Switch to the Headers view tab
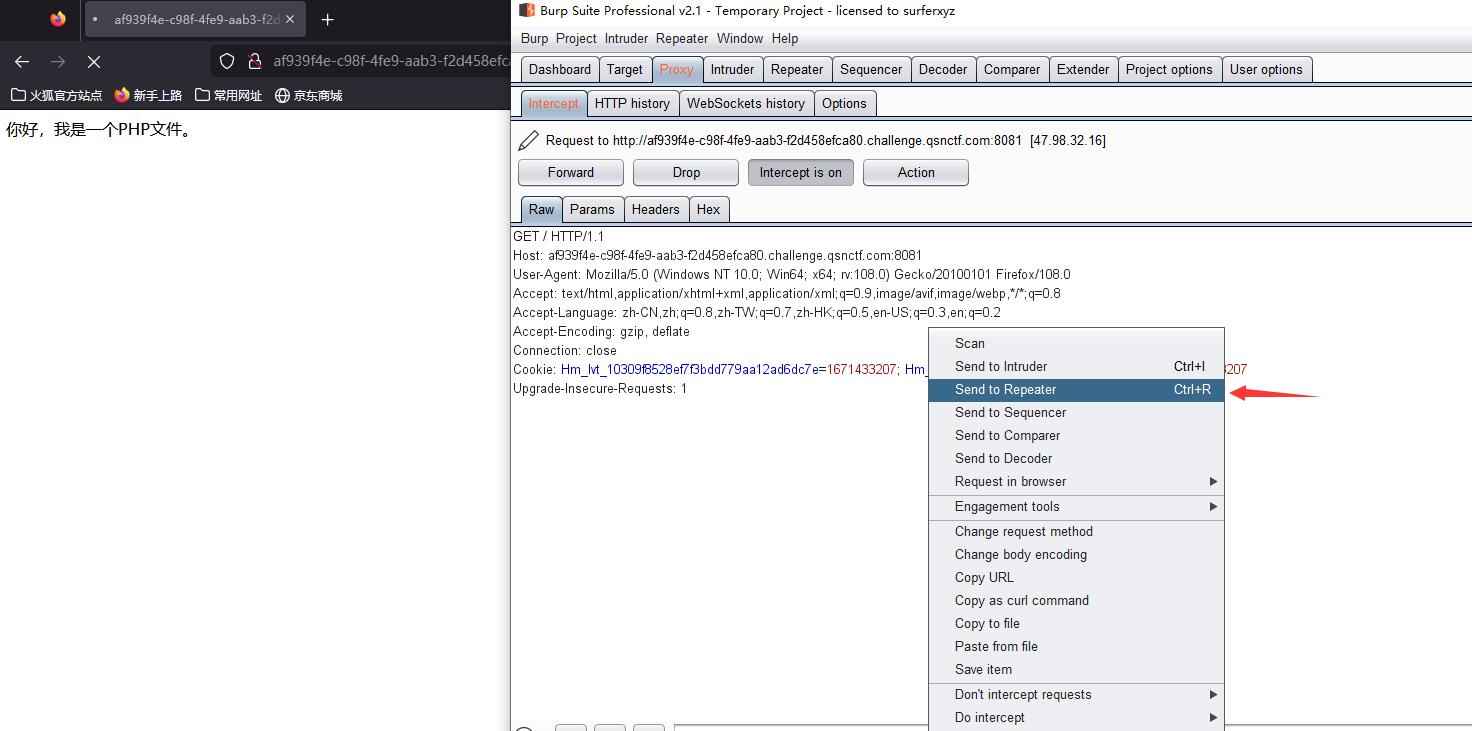The image size is (1472, 731). [x=656, y=209]
